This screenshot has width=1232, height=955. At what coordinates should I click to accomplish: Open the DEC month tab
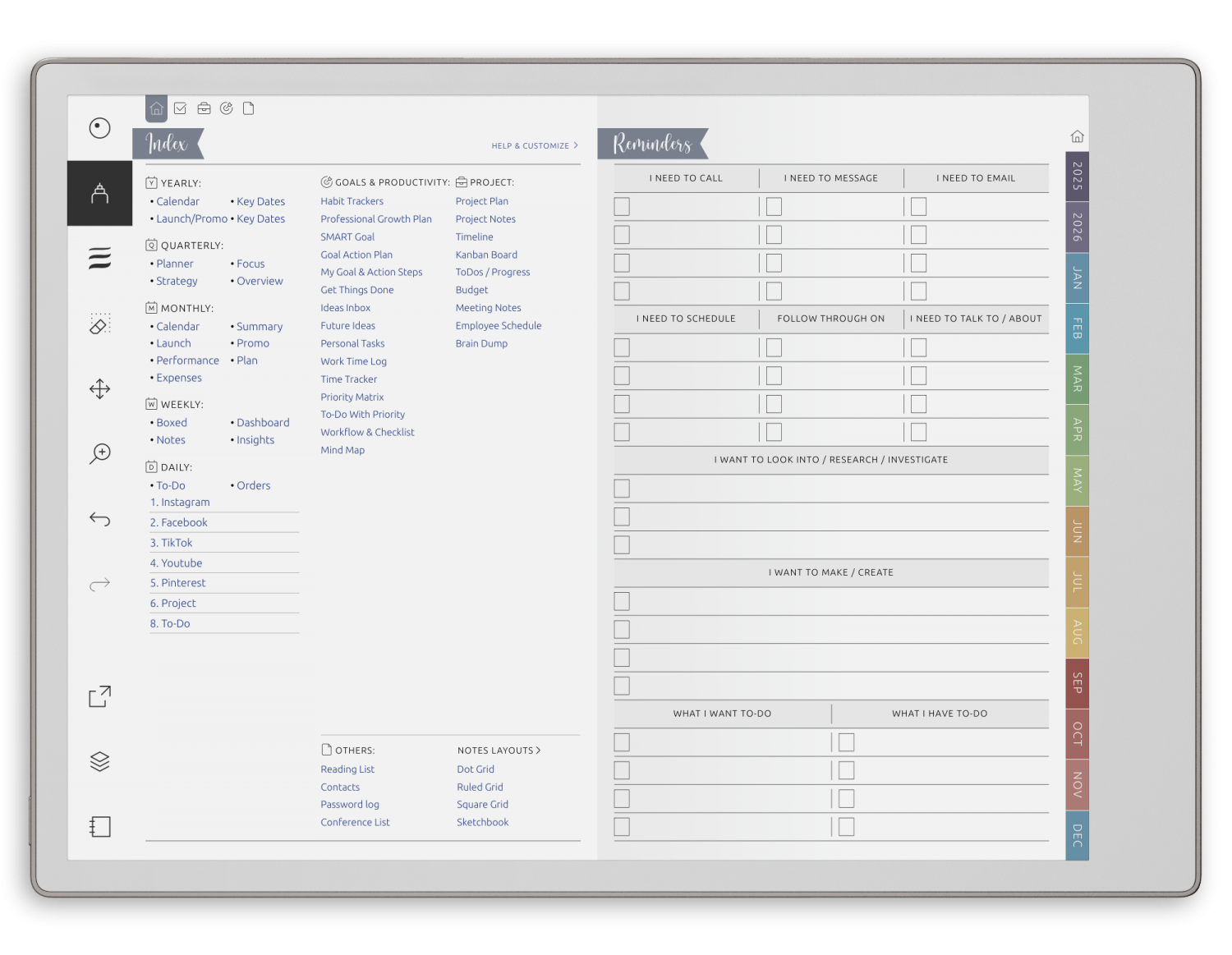pos(1077,835)
